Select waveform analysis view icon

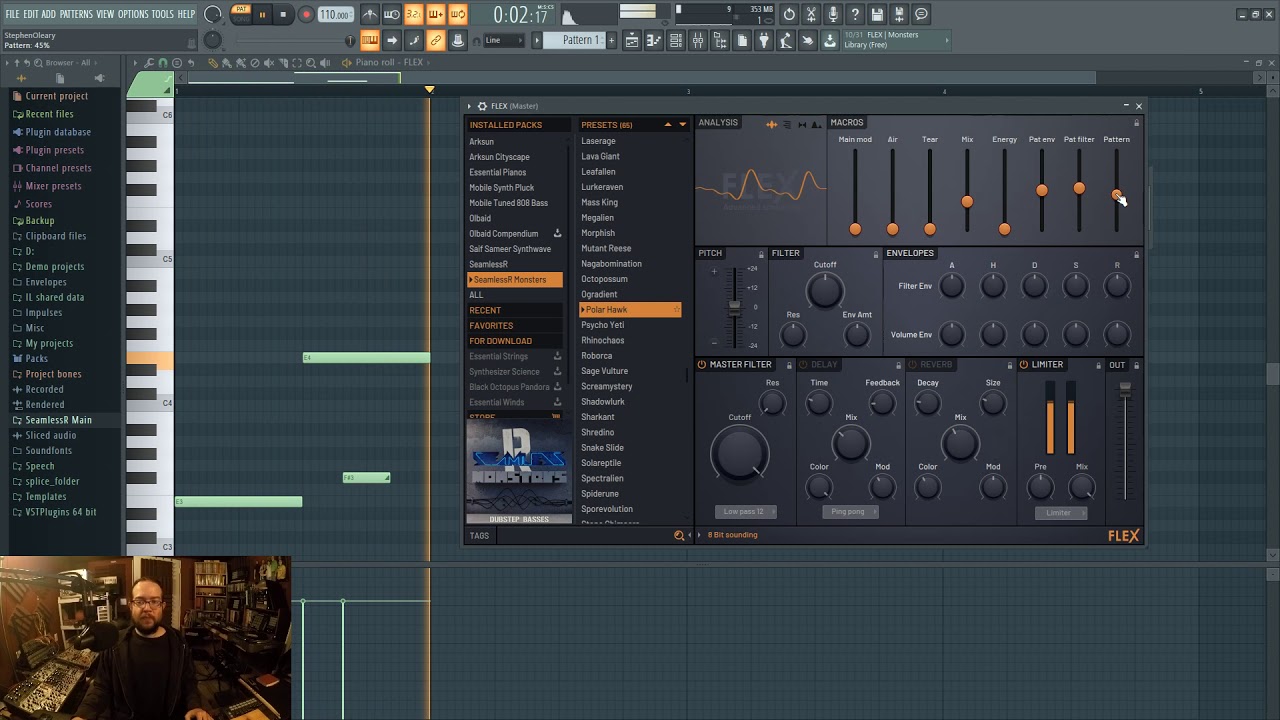point(771,124)
